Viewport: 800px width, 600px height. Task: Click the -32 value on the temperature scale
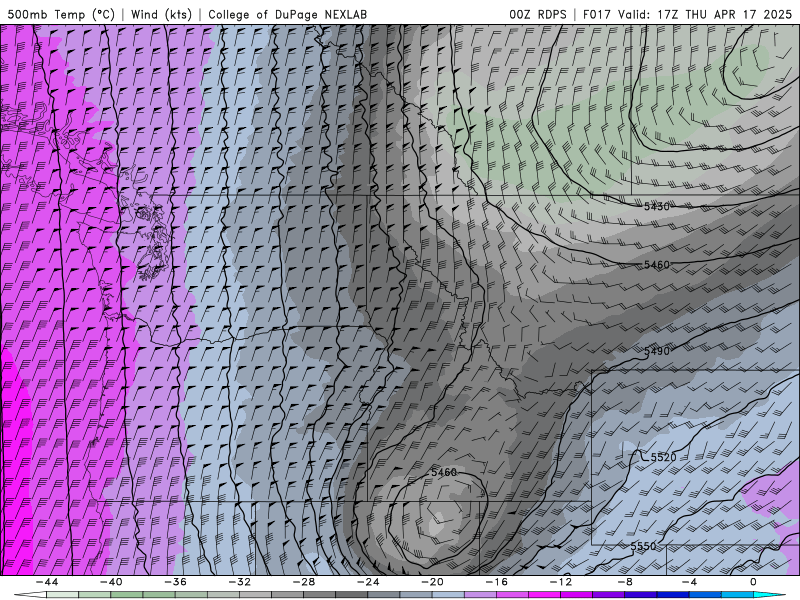coord(239,582)
